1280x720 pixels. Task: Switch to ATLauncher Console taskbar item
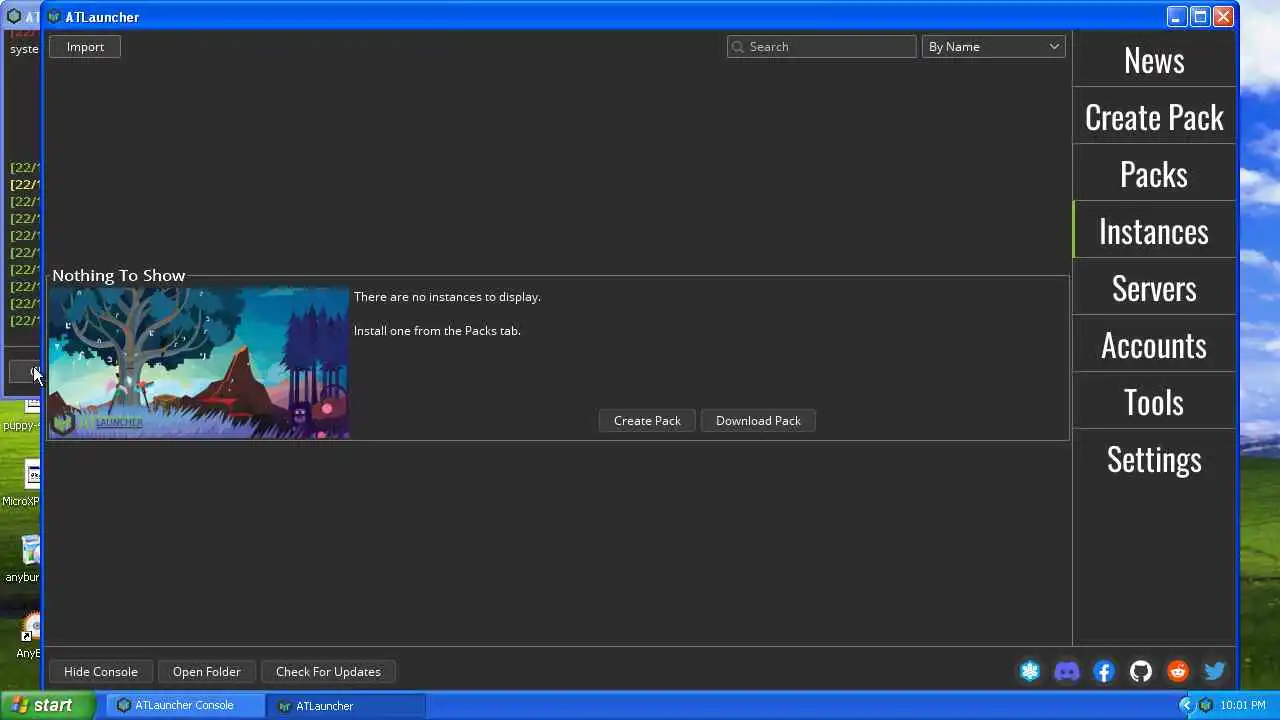pos(185,705)
